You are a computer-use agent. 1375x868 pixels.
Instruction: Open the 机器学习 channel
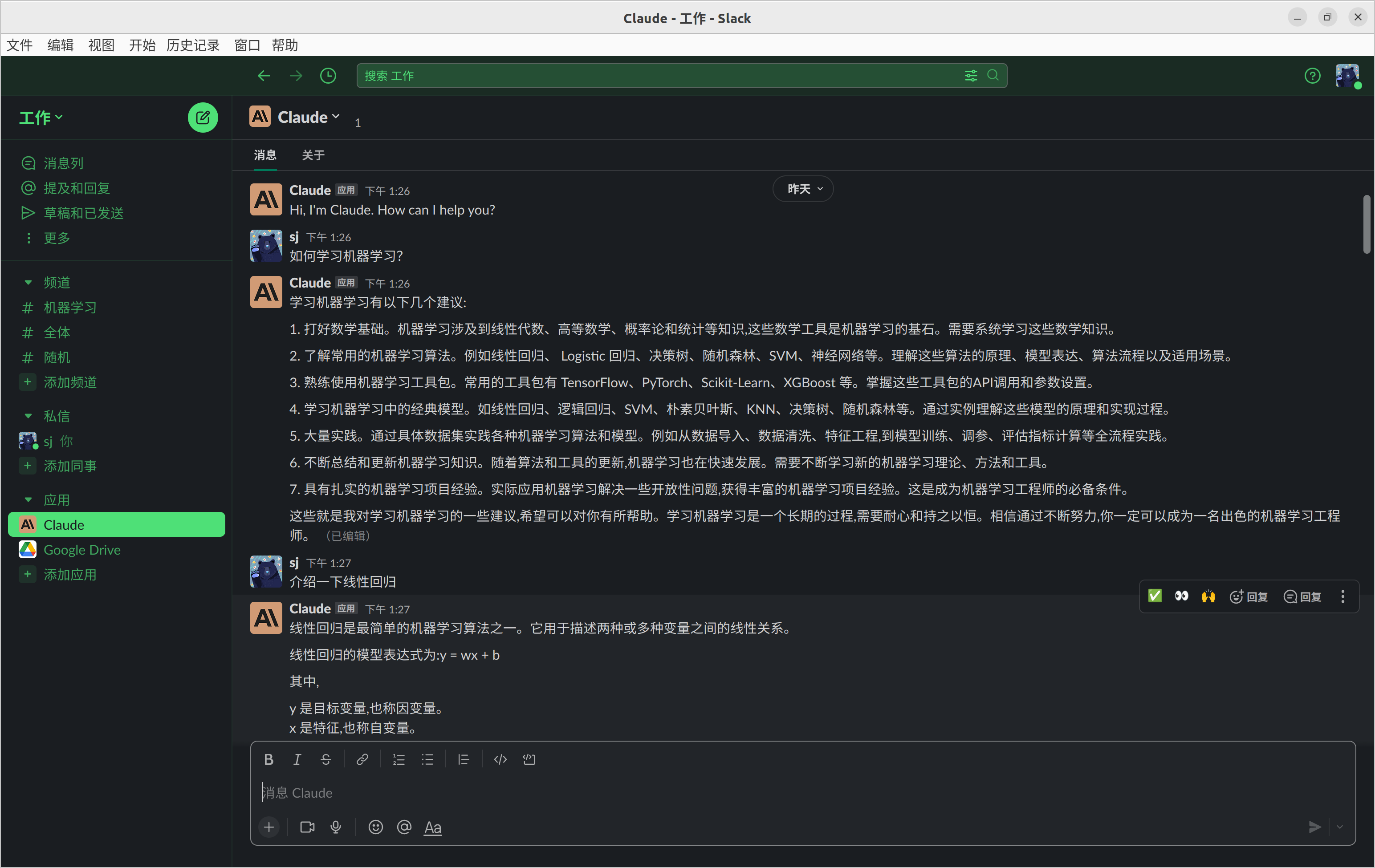click(x=69, y=308)
